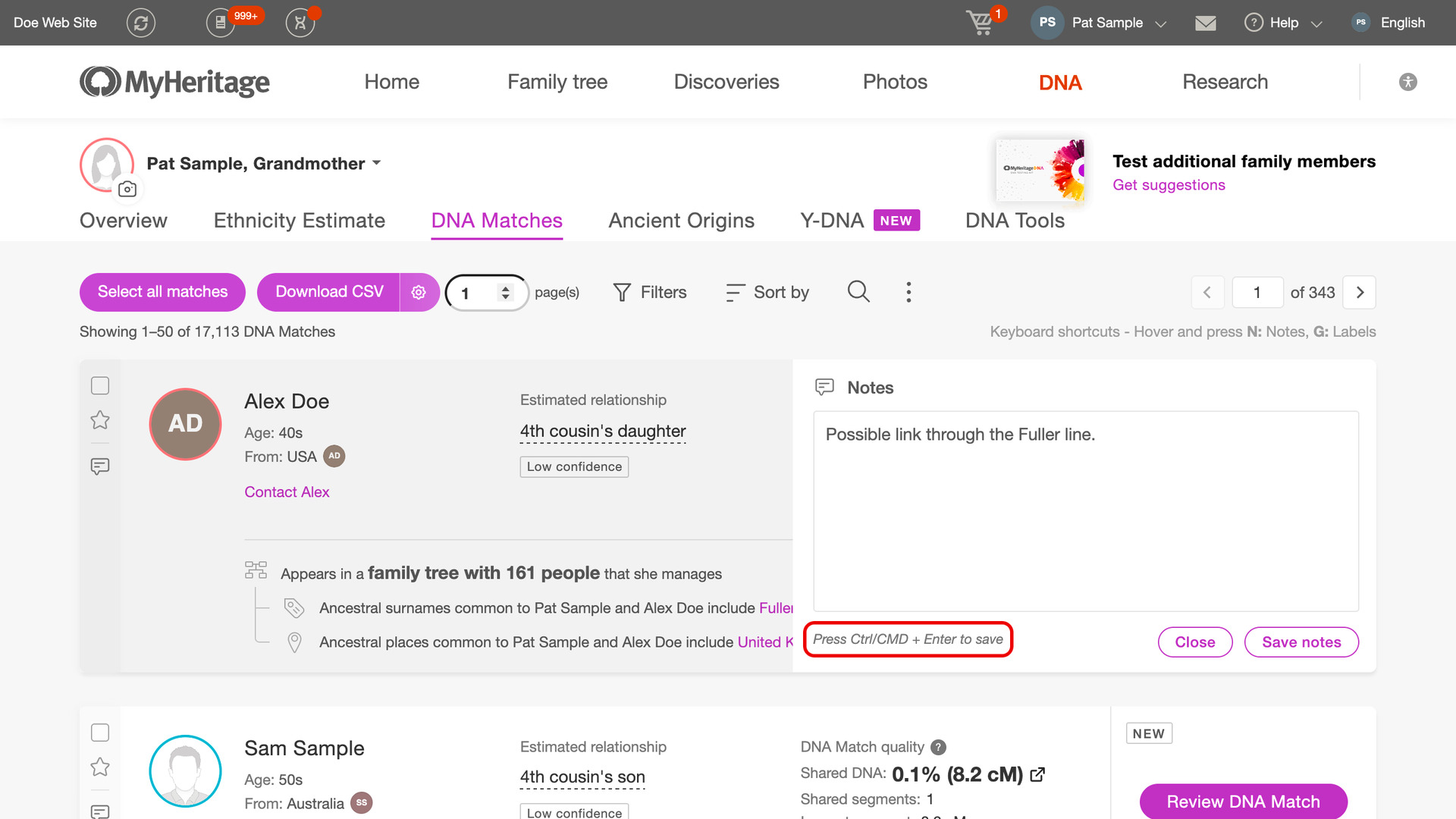The image size is (1456, 819).
Task: Click Download CSV button
Action: pos(329,292)
